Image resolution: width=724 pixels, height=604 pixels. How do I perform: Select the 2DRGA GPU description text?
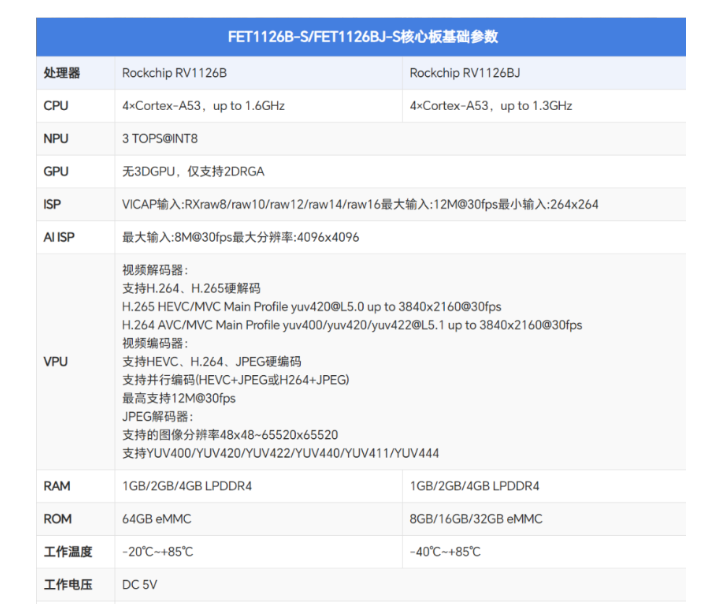(x=193, y=171)
